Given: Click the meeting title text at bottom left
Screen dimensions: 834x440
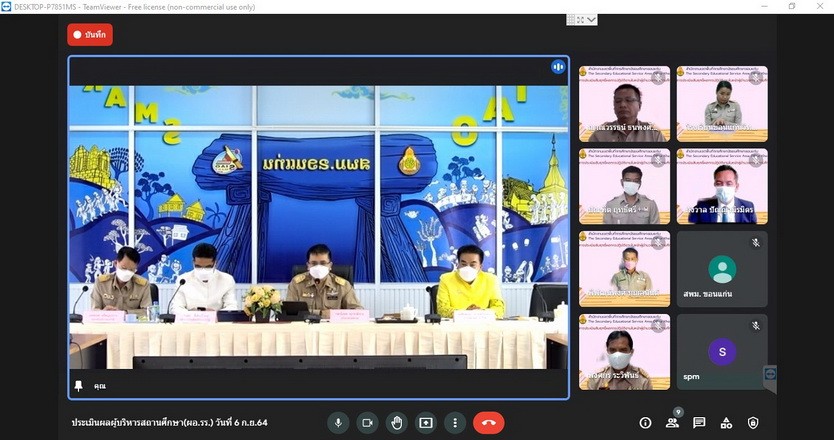Looking at the screenshot, I should [x=169, y=423].
